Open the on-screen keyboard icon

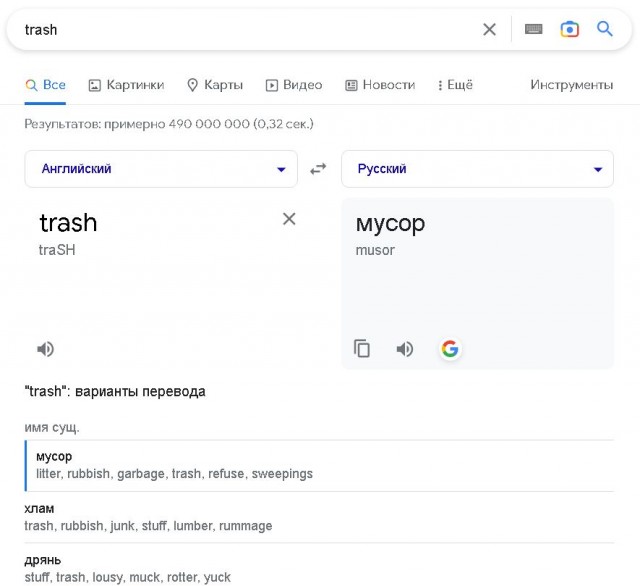pos(533,29)
